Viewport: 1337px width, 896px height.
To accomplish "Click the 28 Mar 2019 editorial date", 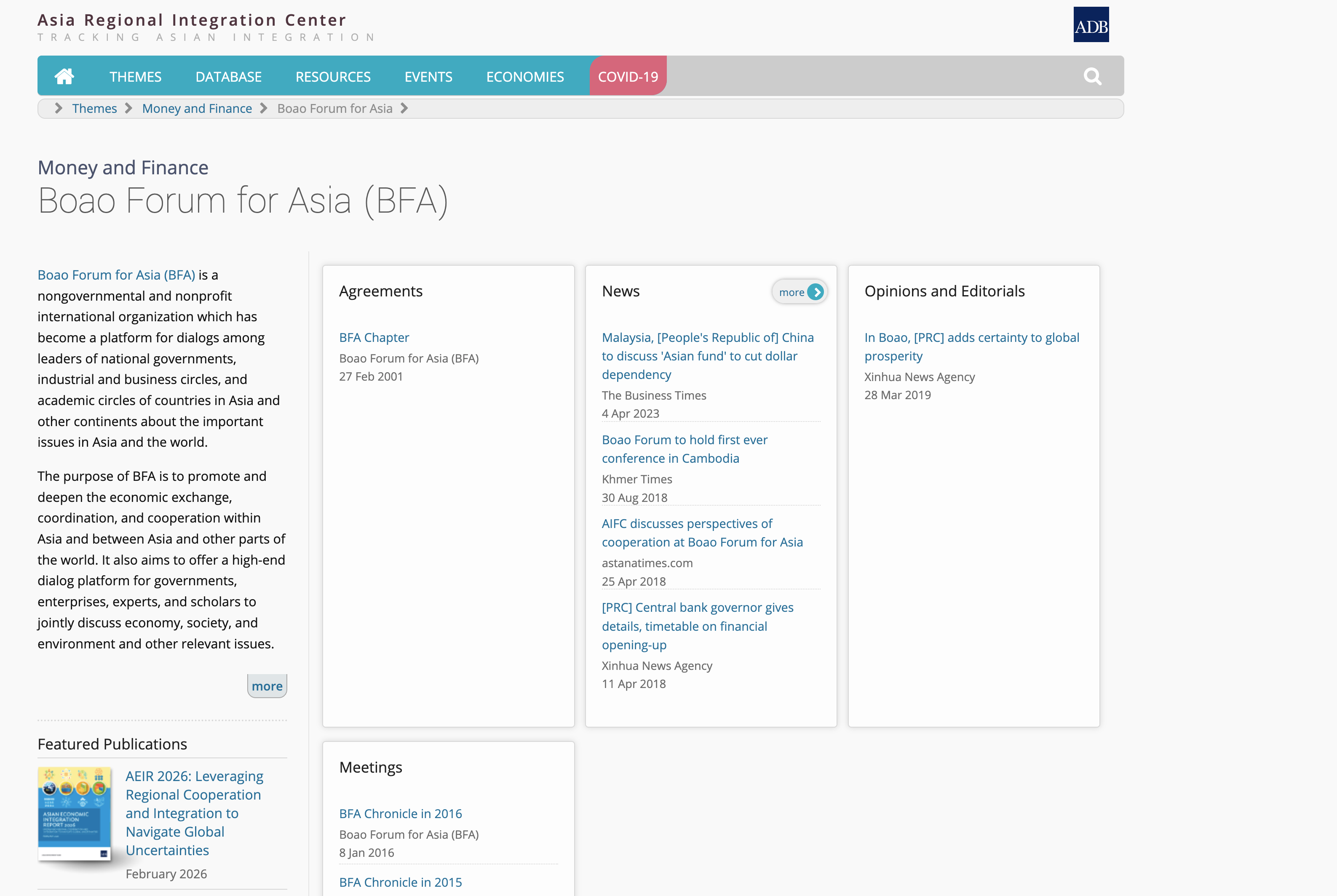I will pyautogui.click(x=897, y=395).
